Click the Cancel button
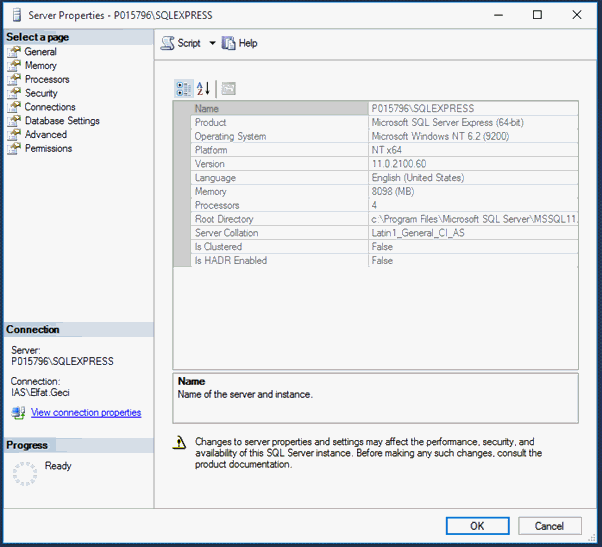 pyautogui.click(x=549, y=526)
